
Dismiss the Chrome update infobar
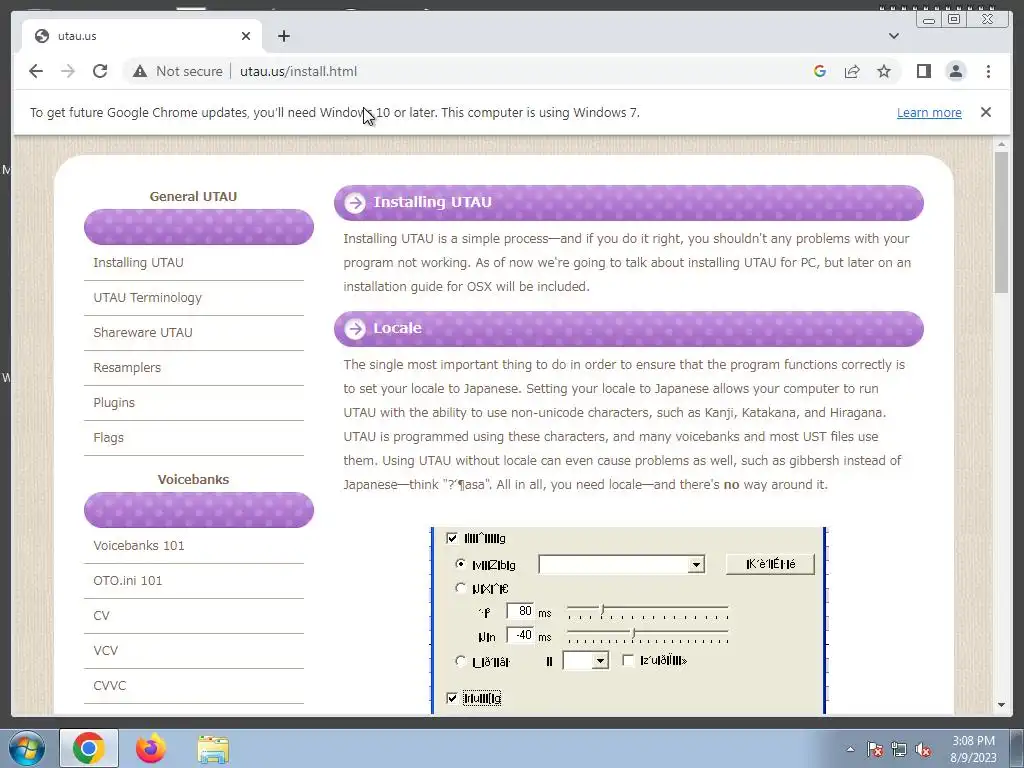coord(985,112)
